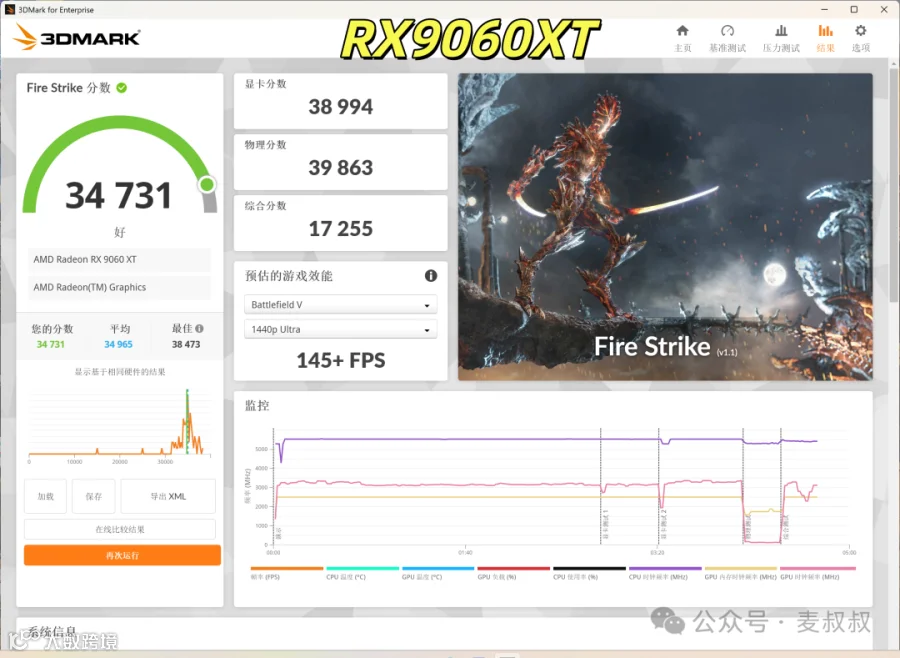Open the 主页 home icon tab
Image resolution: width=900 pixels, height=658 pixels.
click(x=682, y=38)
